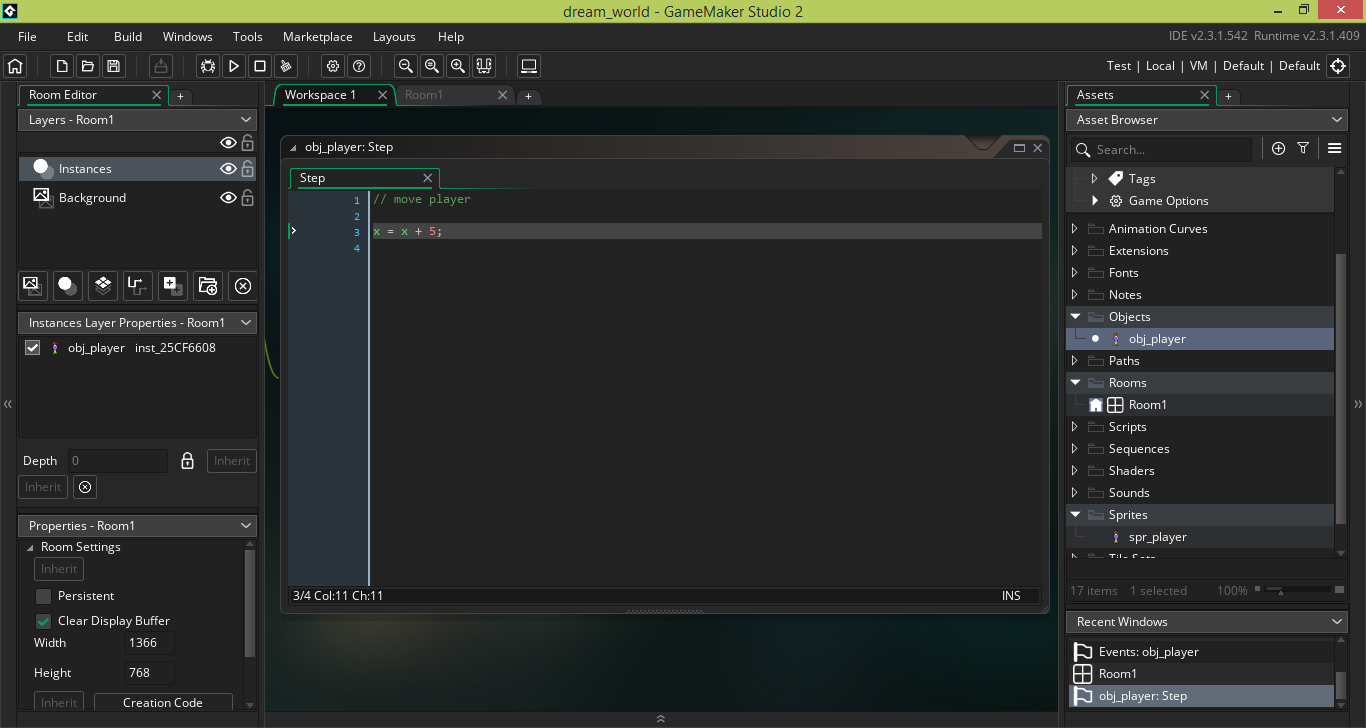Create a new layer folder
The width and height of the screenshot is (1366, 728).
(208, 285)
